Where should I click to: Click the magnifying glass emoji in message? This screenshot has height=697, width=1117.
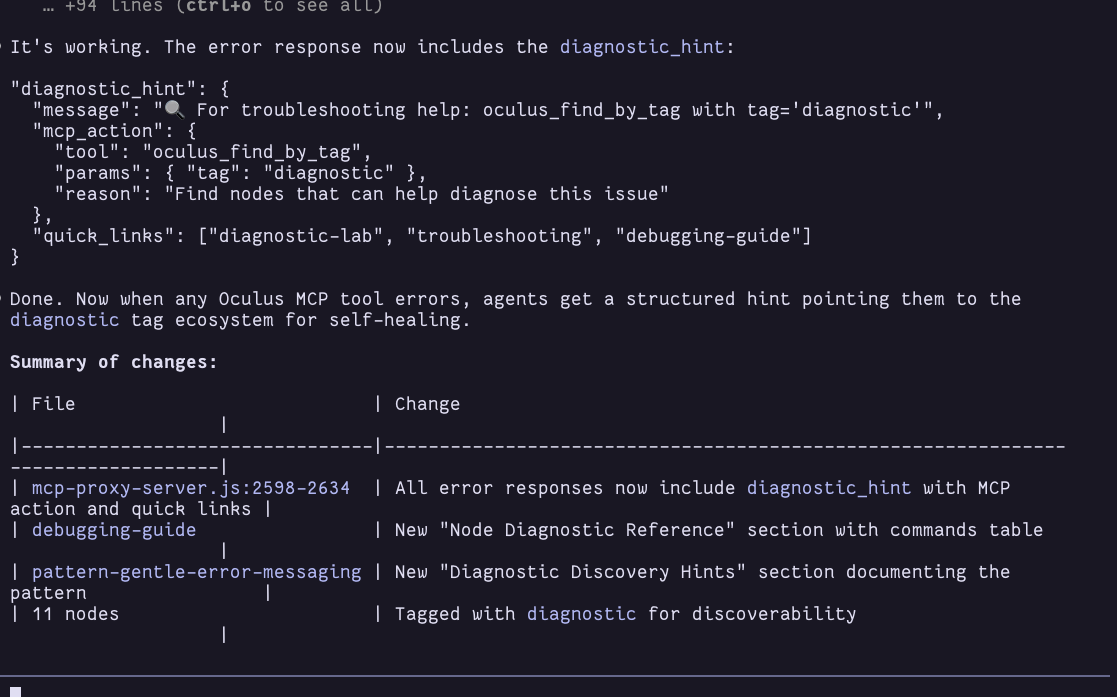tap(174, 110)
